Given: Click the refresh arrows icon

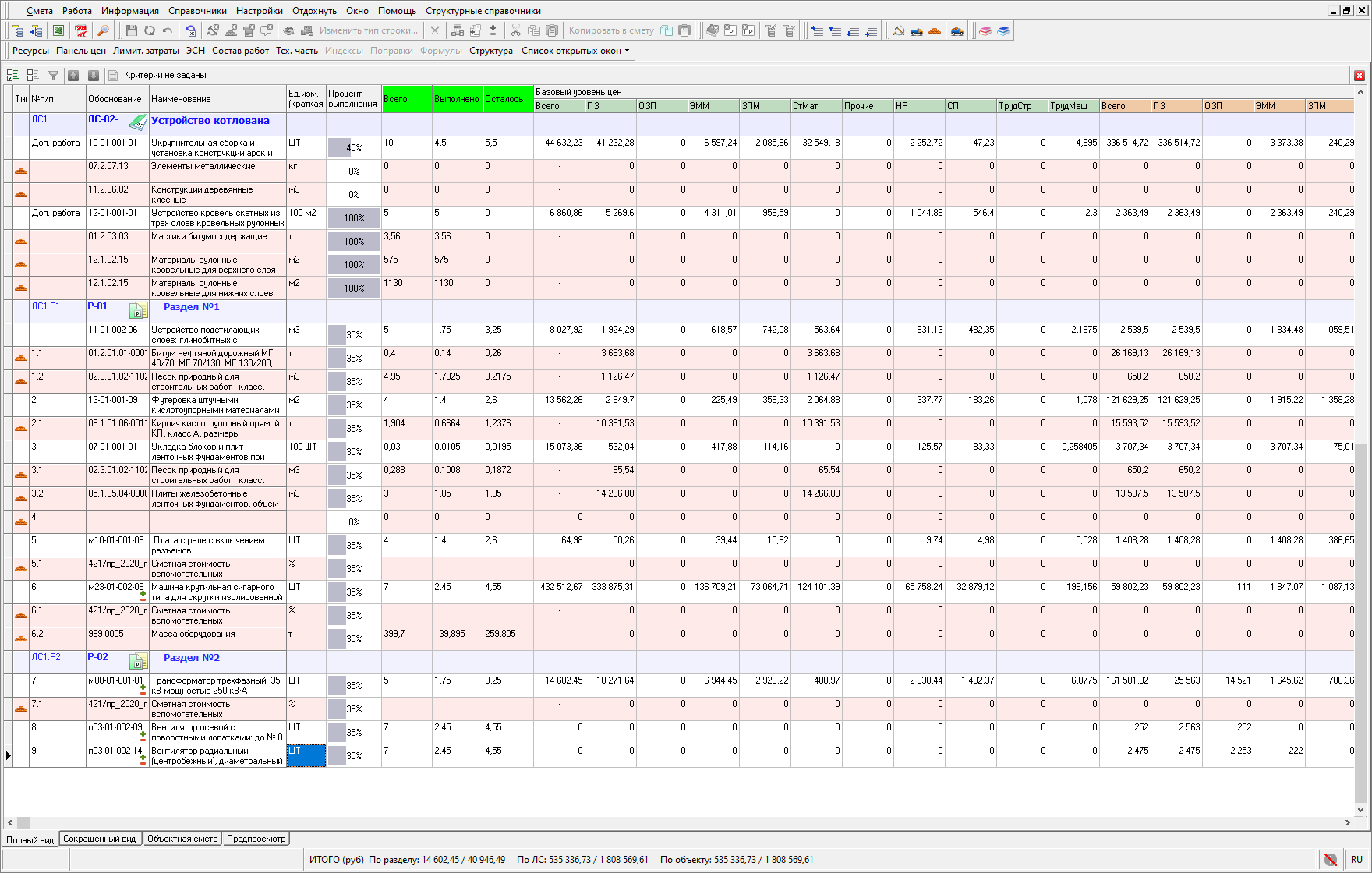Looking at the screenshot, I should point(150,30).
